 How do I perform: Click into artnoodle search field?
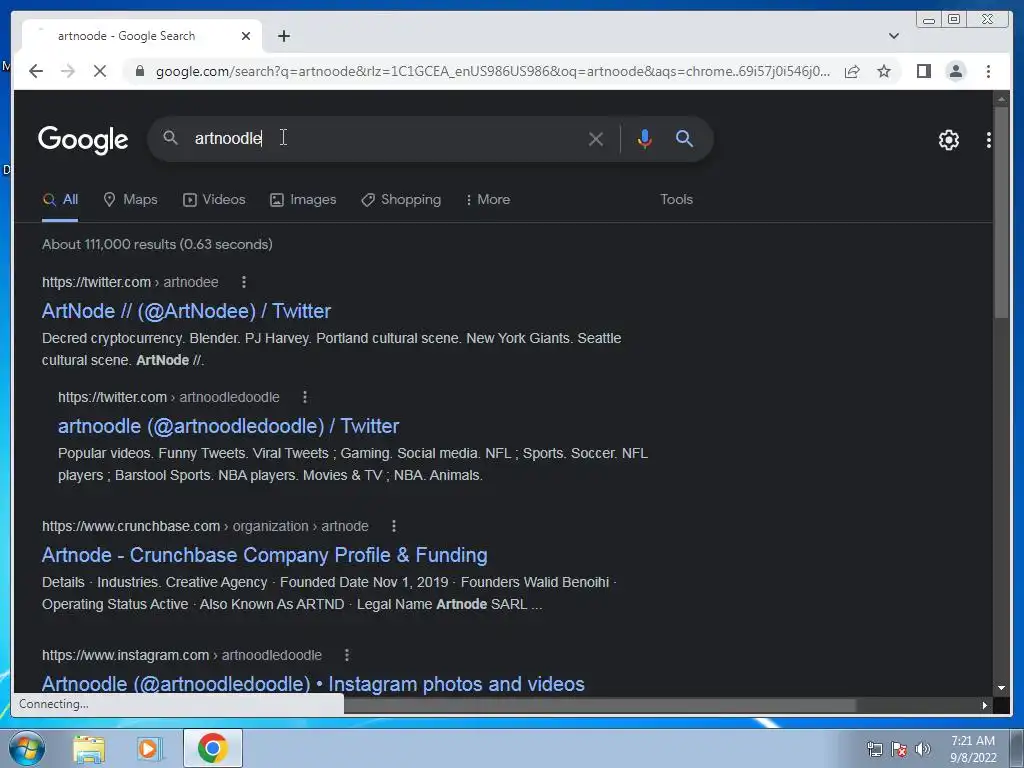point(385,138)
